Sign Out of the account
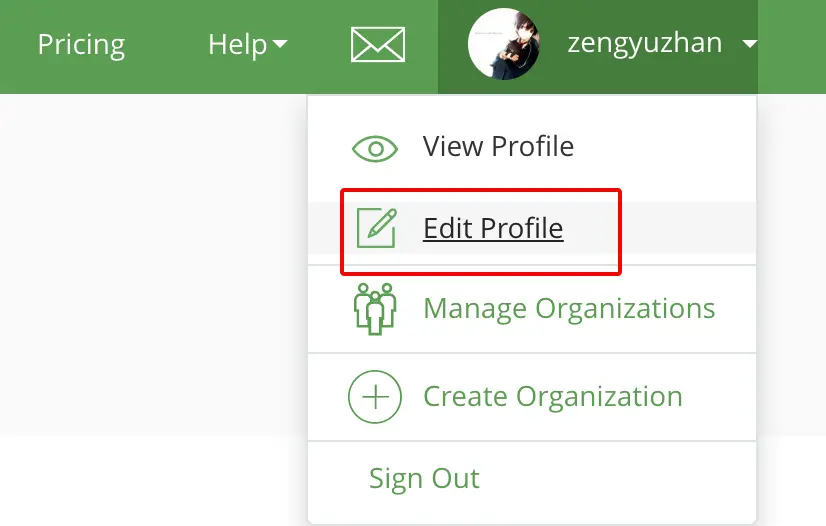The height and width of the screenshot is (526, 826). (x=425, y=479)
